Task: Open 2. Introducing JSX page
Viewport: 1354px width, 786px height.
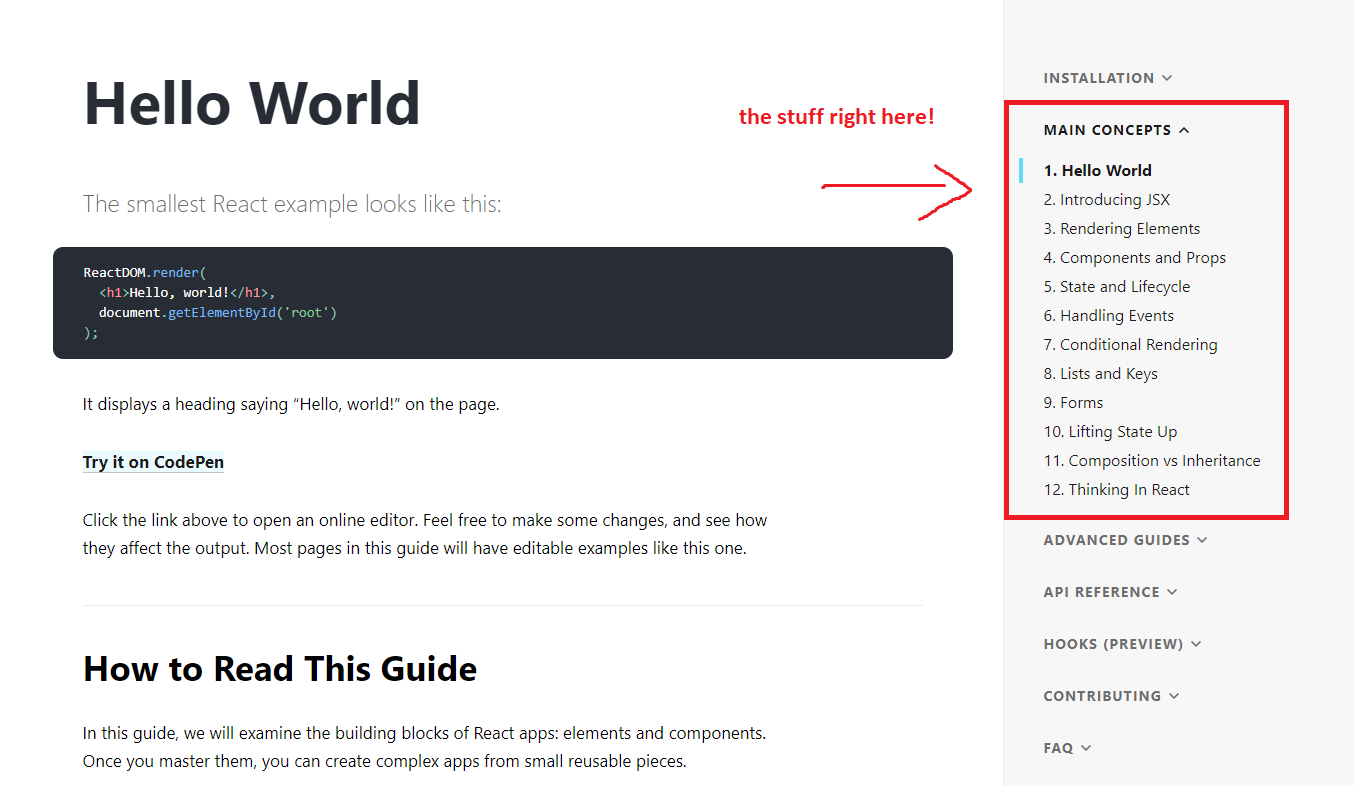Action: click(1106, 199)
